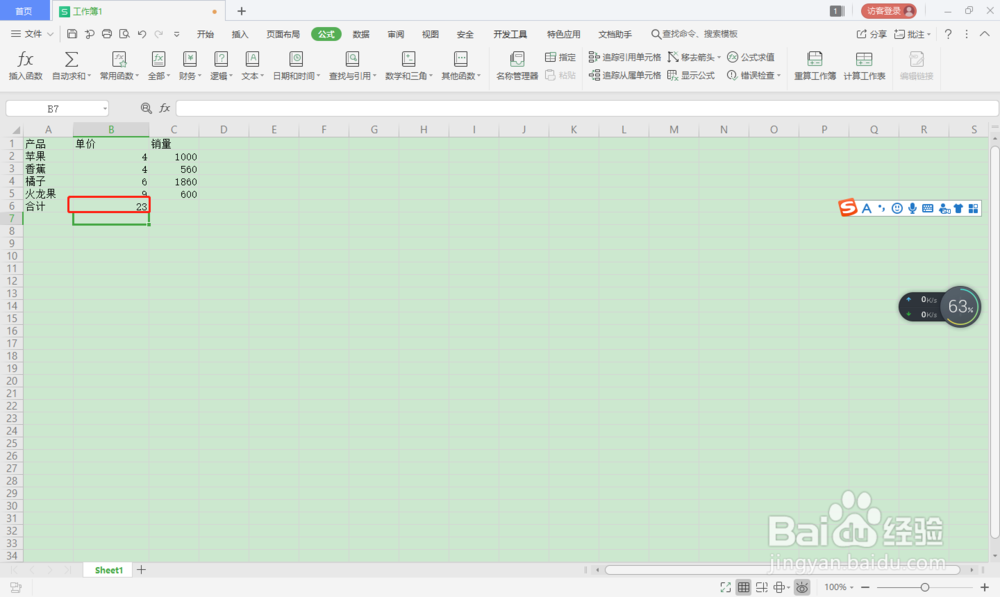Open the 名称管理器 name manager

(x=517, y=66)
